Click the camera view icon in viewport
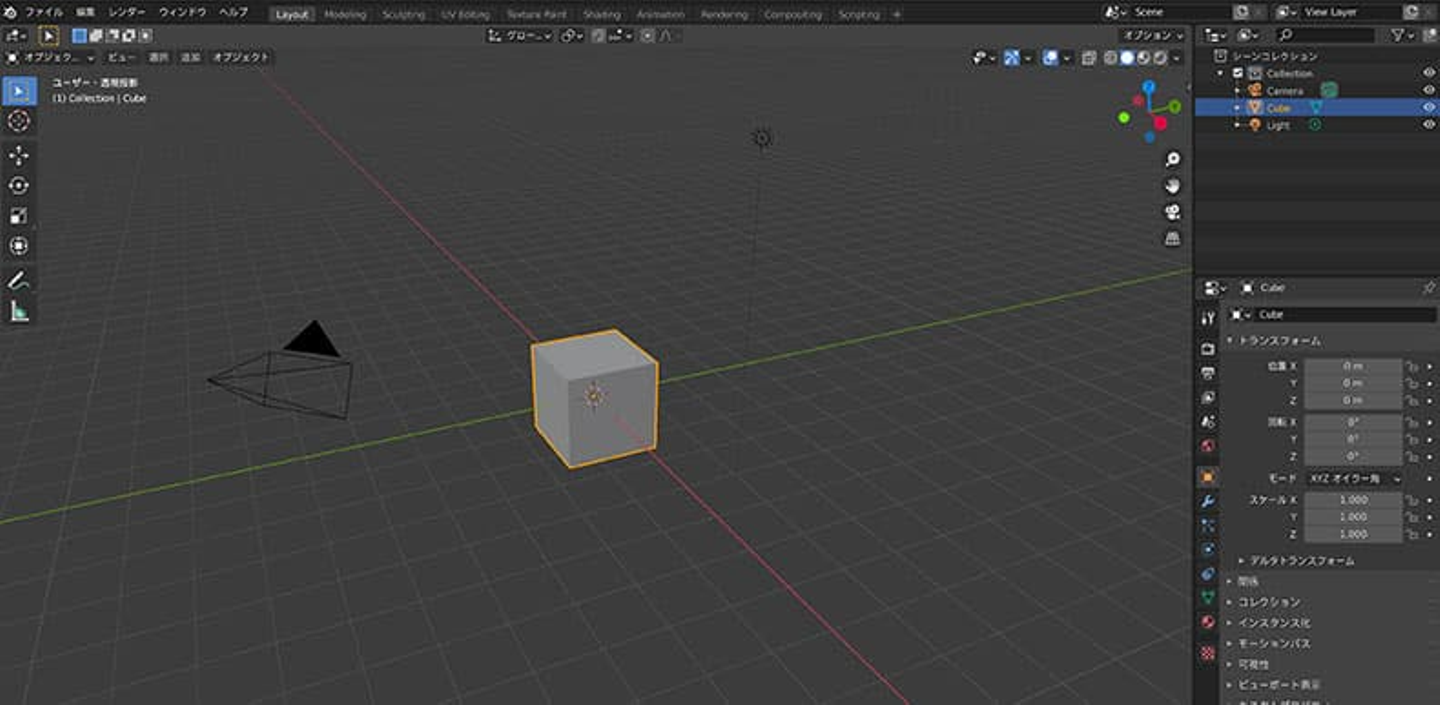The height and width of the screenshot is (705, 1440). coord(1172,212)
